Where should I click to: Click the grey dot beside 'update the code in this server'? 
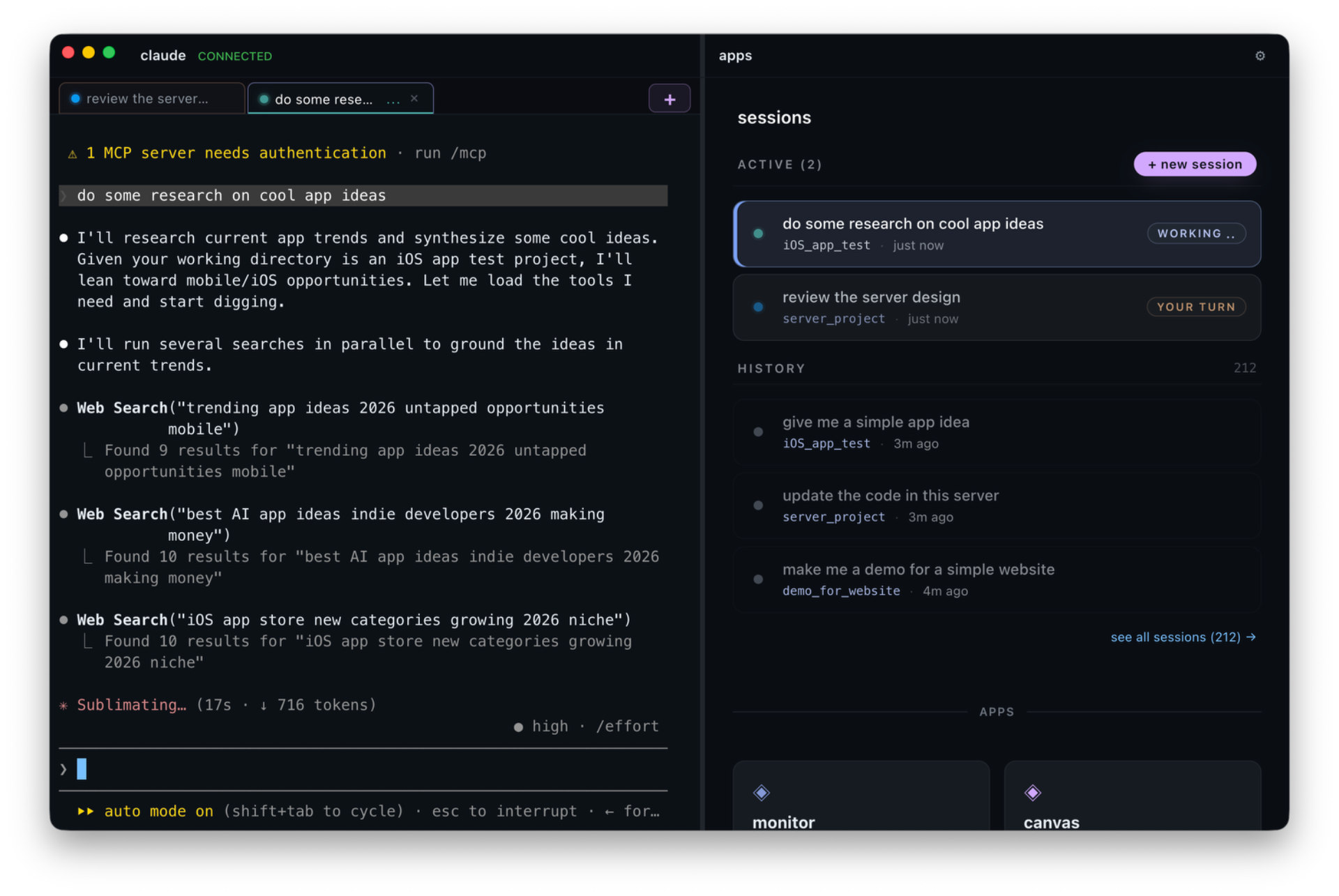(758, 506)
